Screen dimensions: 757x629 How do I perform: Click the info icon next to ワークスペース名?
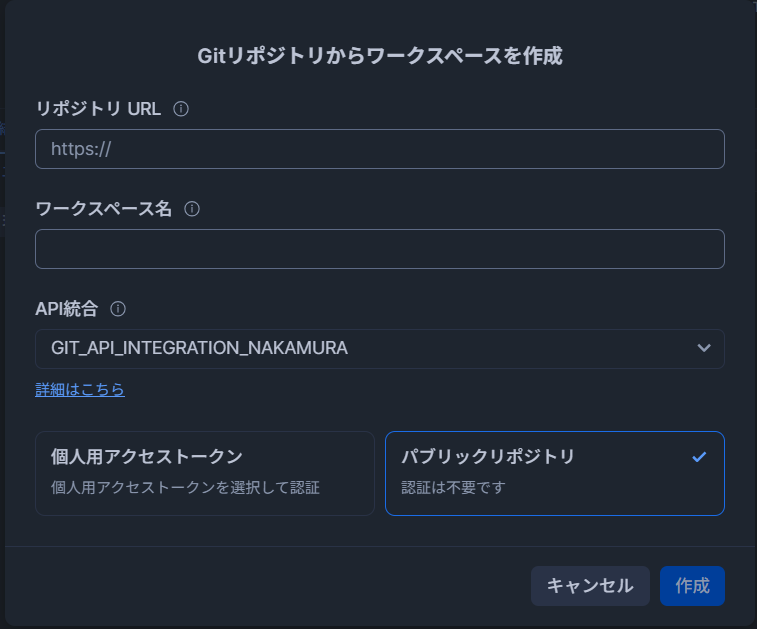(x=192, y=209)
